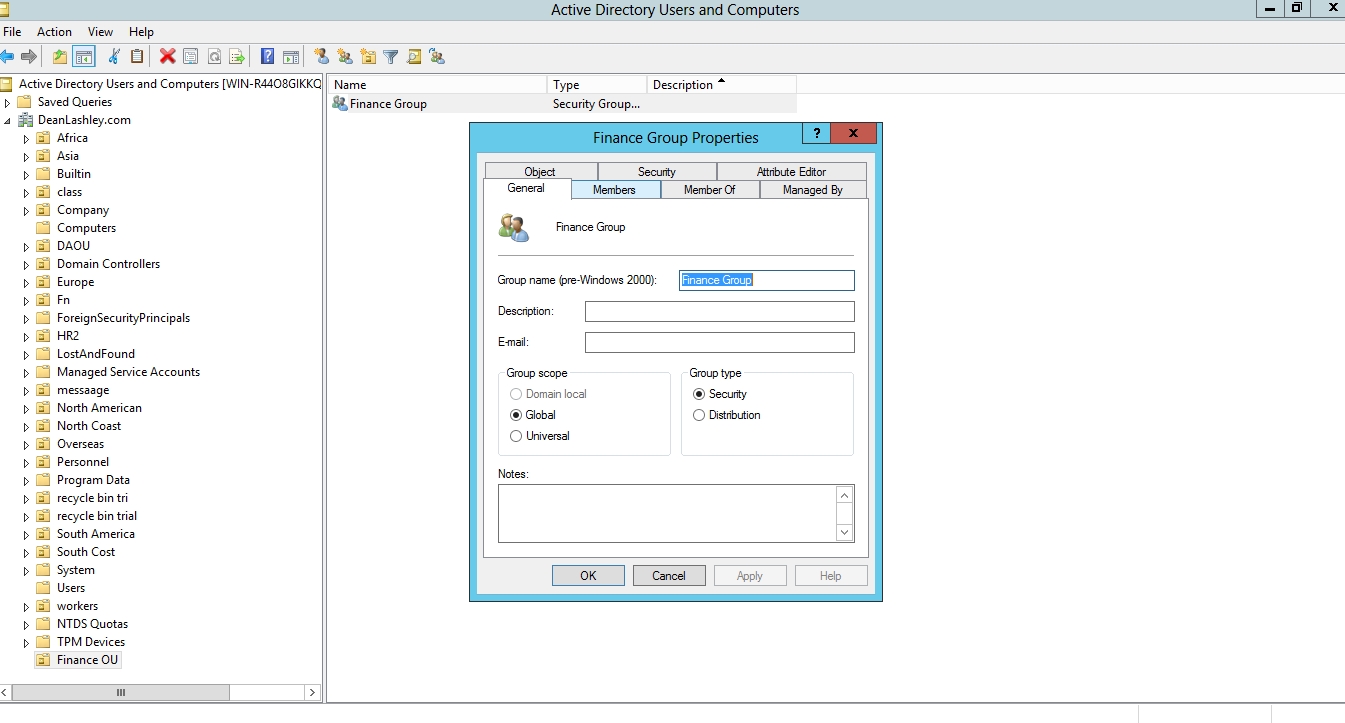This screenshot has width=1345, height=723.
Task: Choose the Global group scope radio button
Action: tap(516, 415)
